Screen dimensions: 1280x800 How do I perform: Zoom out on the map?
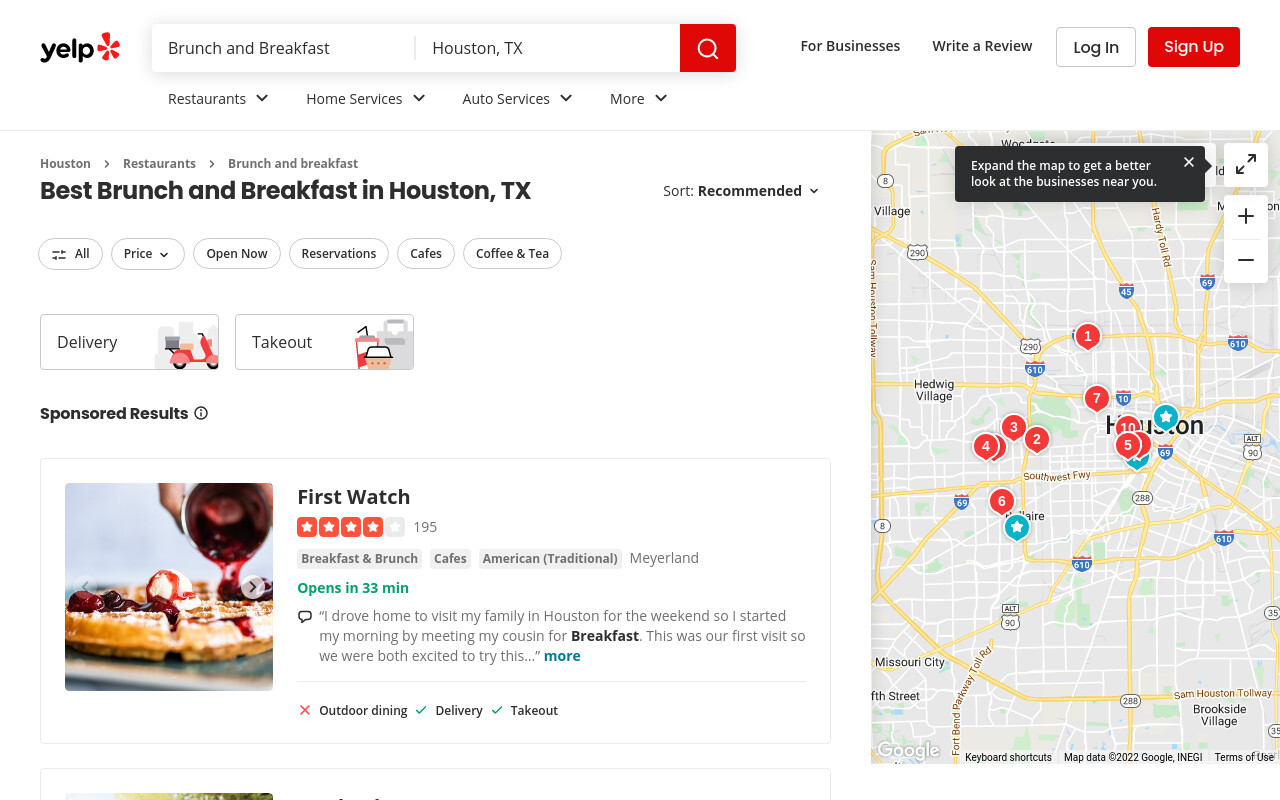(1246, 260)
